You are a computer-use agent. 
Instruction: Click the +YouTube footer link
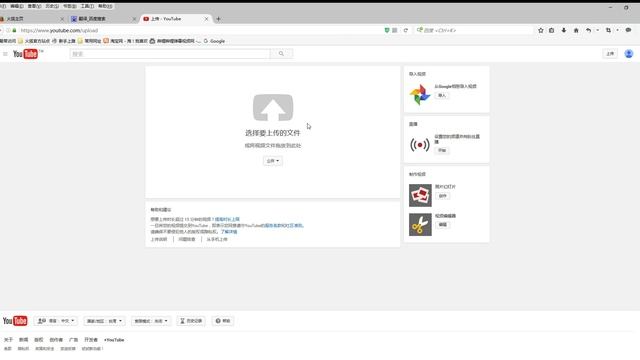tap(114, 340)
